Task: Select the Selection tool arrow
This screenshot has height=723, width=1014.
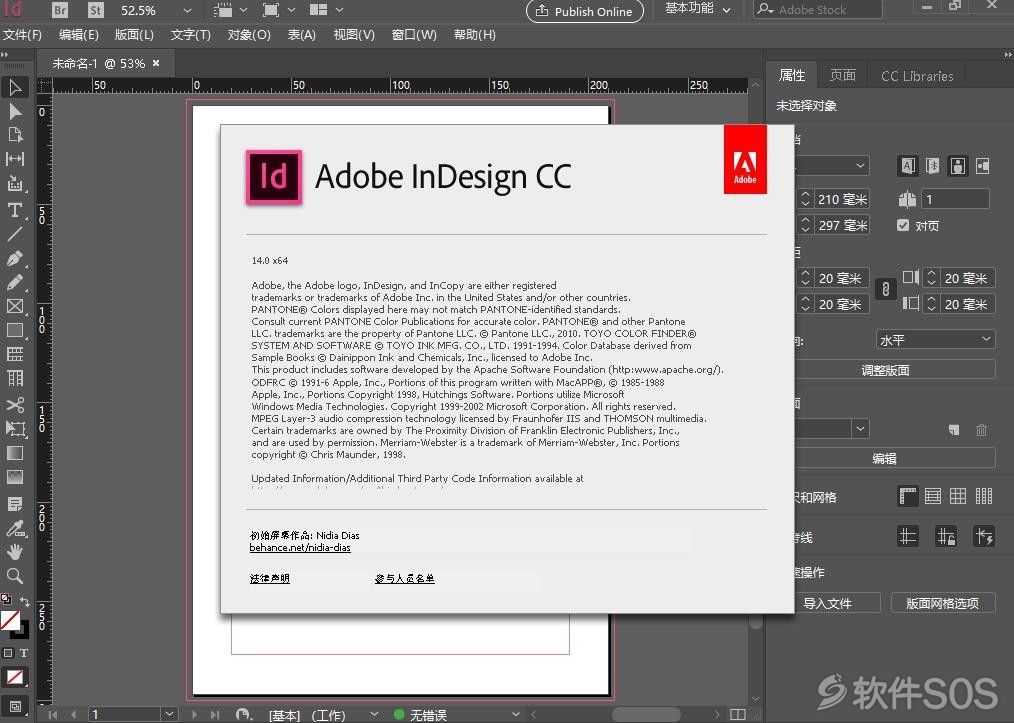Action: coord(15,87)
